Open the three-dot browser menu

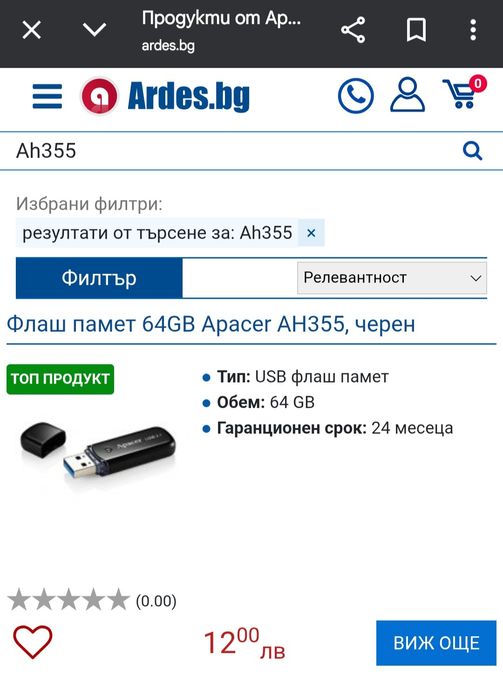click(473, 30)
